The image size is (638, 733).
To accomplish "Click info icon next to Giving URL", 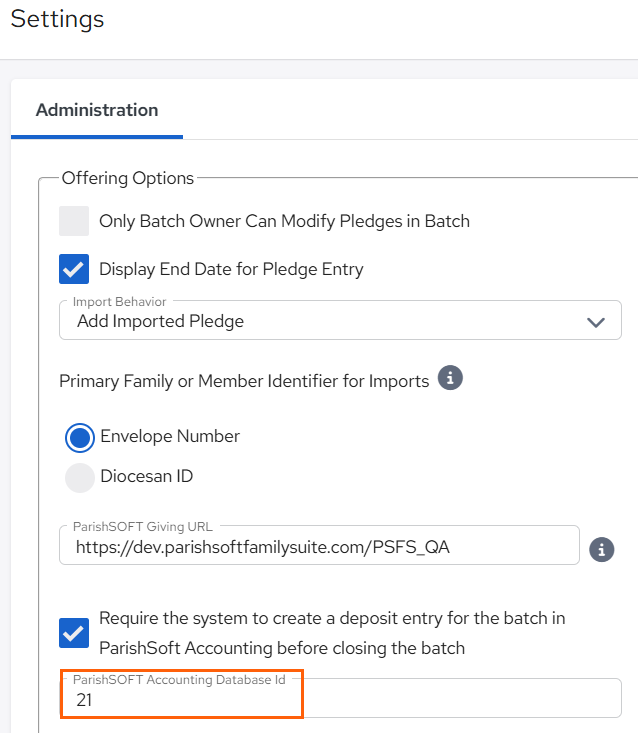I will (602, 549).
